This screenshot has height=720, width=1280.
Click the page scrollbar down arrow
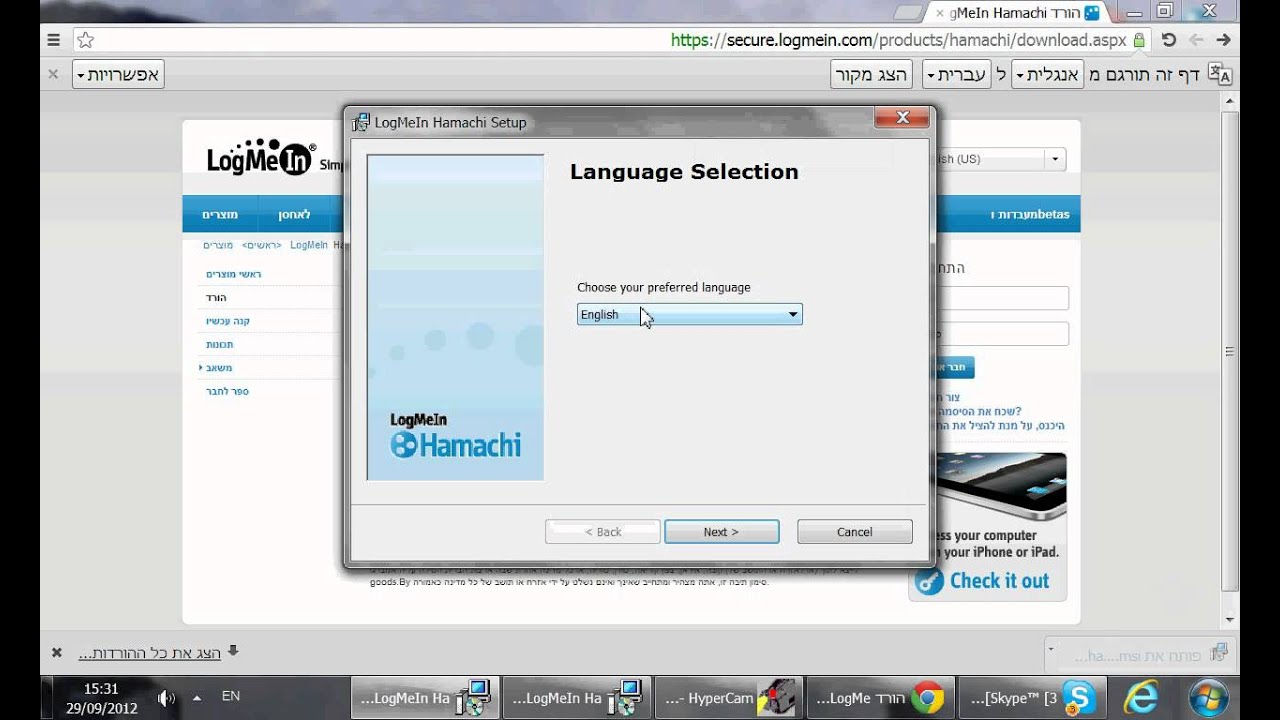click(1231, 620)
